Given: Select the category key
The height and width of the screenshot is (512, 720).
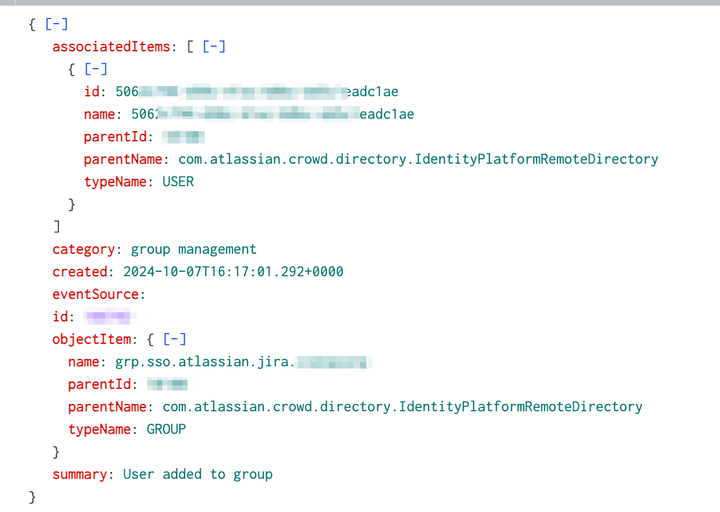Looking at the screenshot, I should click(x=83, y=249).
